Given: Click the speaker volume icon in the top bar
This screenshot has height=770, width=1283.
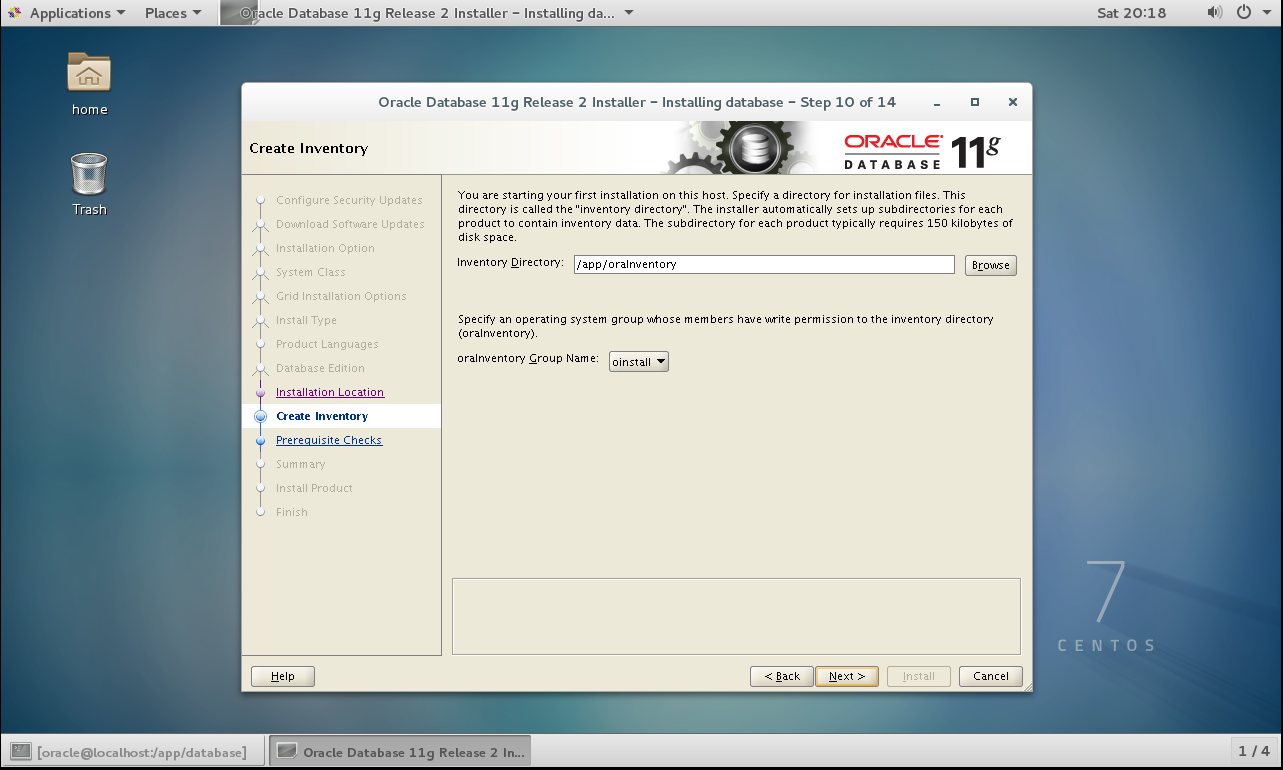Looking at the screenshot, I should (1213, 13).
